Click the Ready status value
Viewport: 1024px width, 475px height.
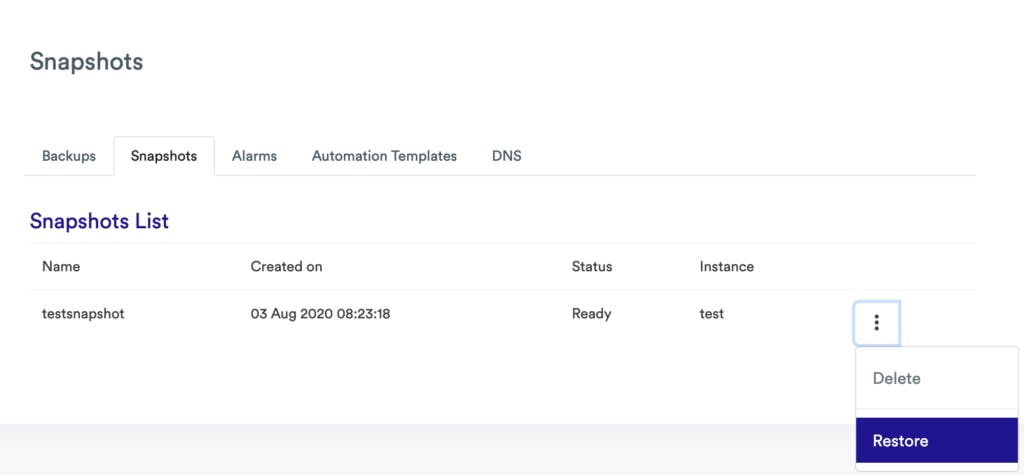[x=591, y=314]
